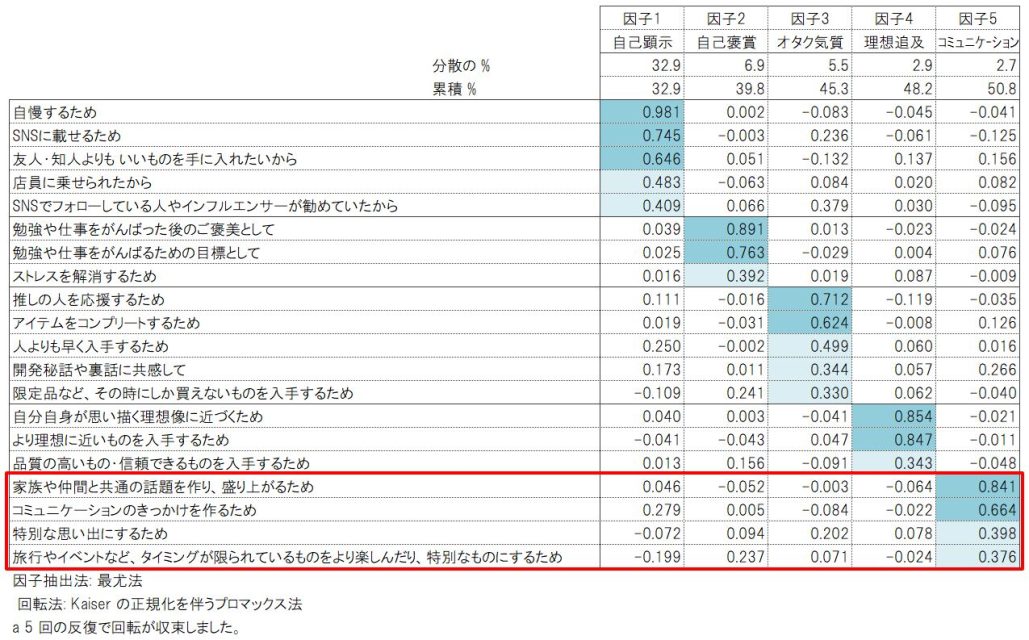Select the 因子2 column header
The image size is (1029, 640).
[726, 18]
